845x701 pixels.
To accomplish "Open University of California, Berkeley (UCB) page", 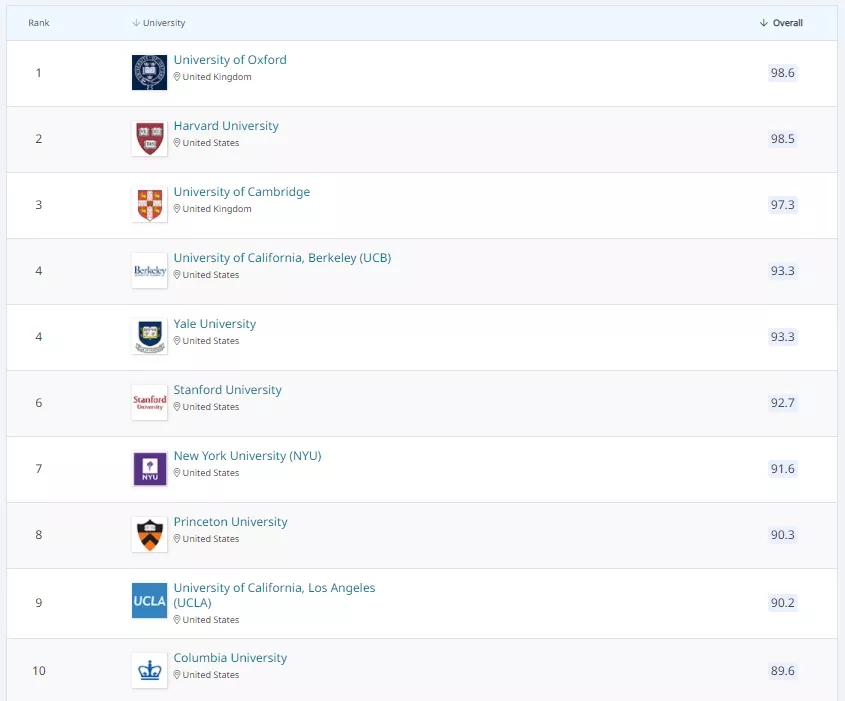I will pos(282,258).
